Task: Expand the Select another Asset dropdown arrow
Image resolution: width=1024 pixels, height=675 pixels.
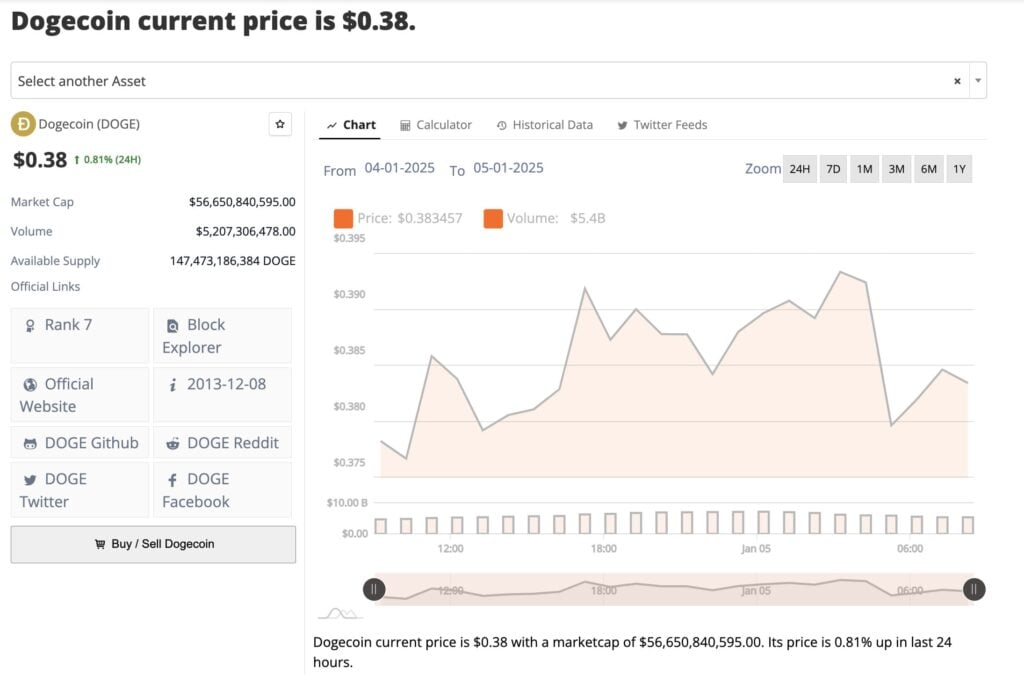Action: [x=978, y=81]
